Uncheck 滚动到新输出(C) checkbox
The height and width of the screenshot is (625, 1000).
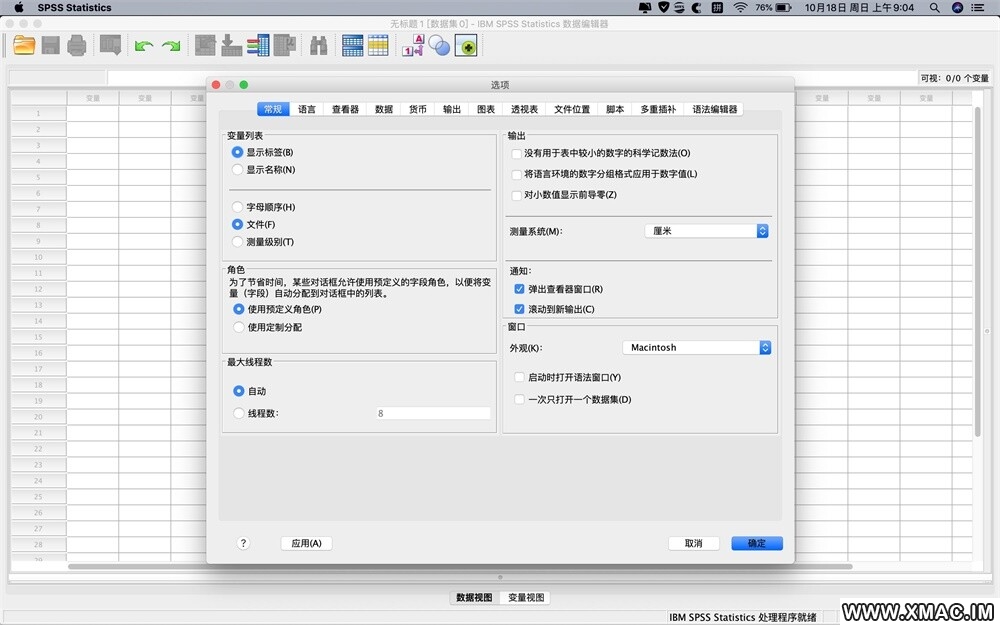[519, 309]
